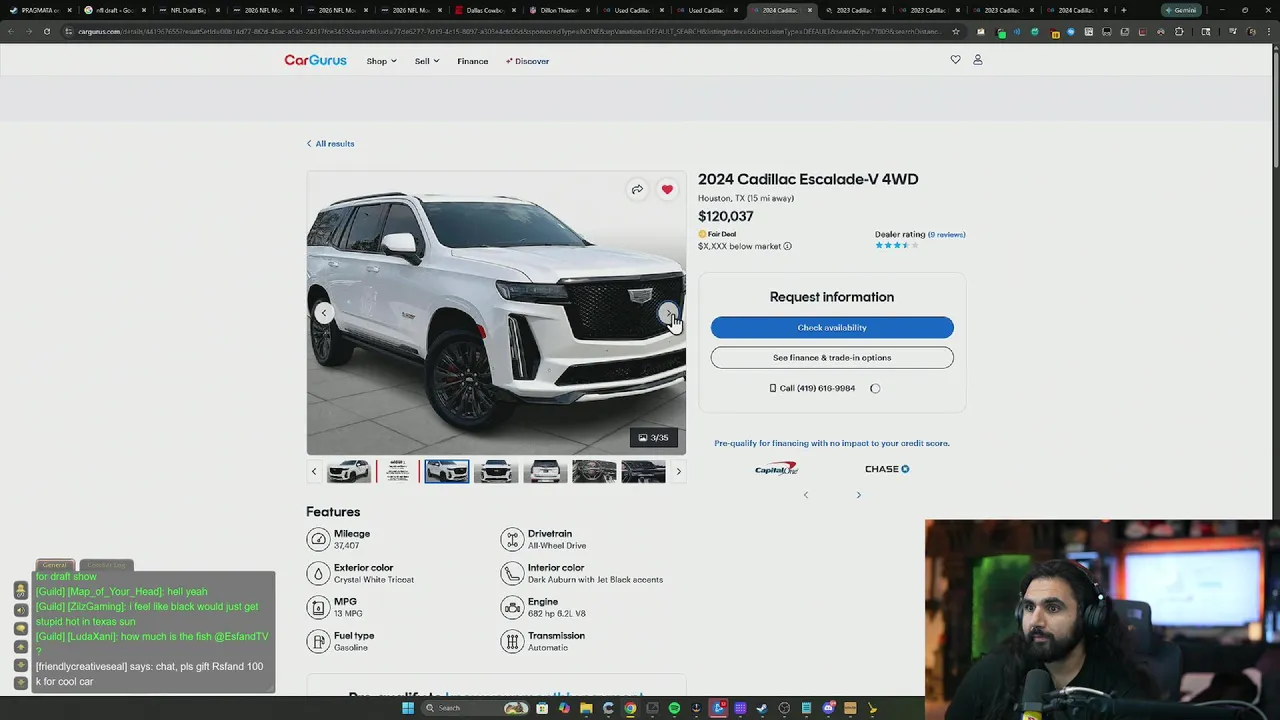Click the dealer star rating
1280x720 pixels.
[x=897, y=245]
